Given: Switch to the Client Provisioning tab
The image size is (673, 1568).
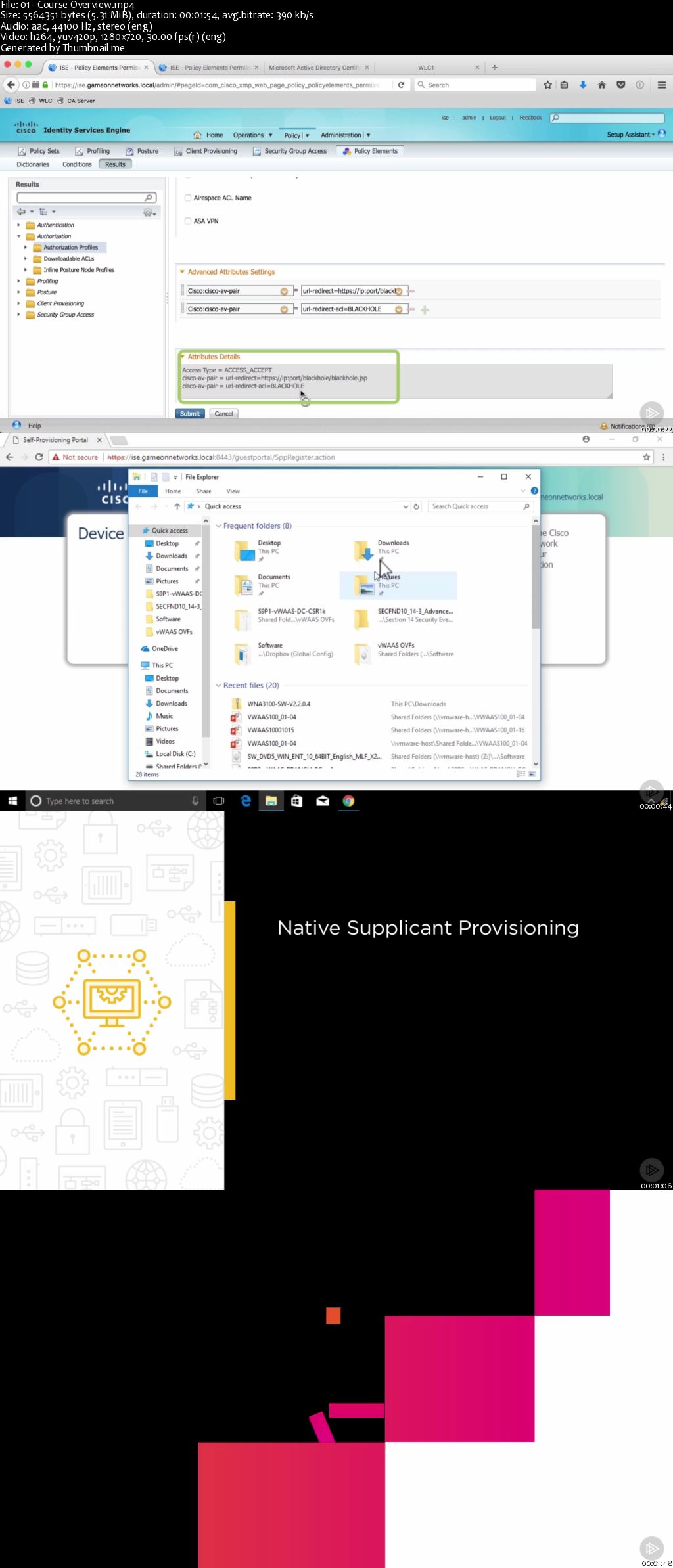Looking at the screenshot, I should point(205,151).
